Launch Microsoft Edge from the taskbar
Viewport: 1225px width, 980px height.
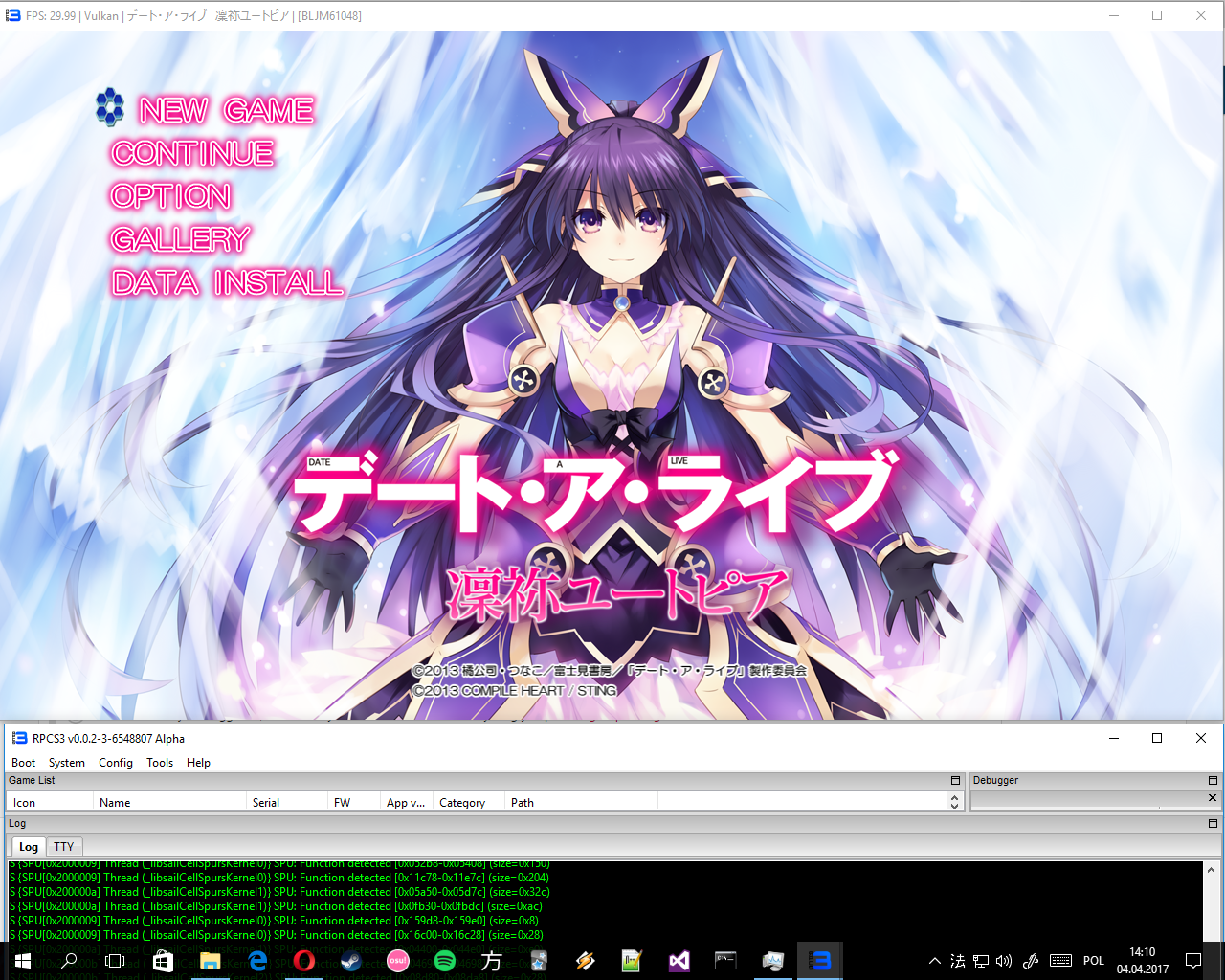click(x=256, y=961)
